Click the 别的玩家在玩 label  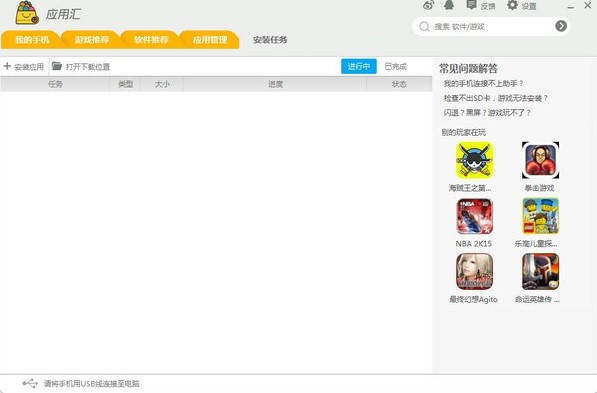click(x=463, y=132)
